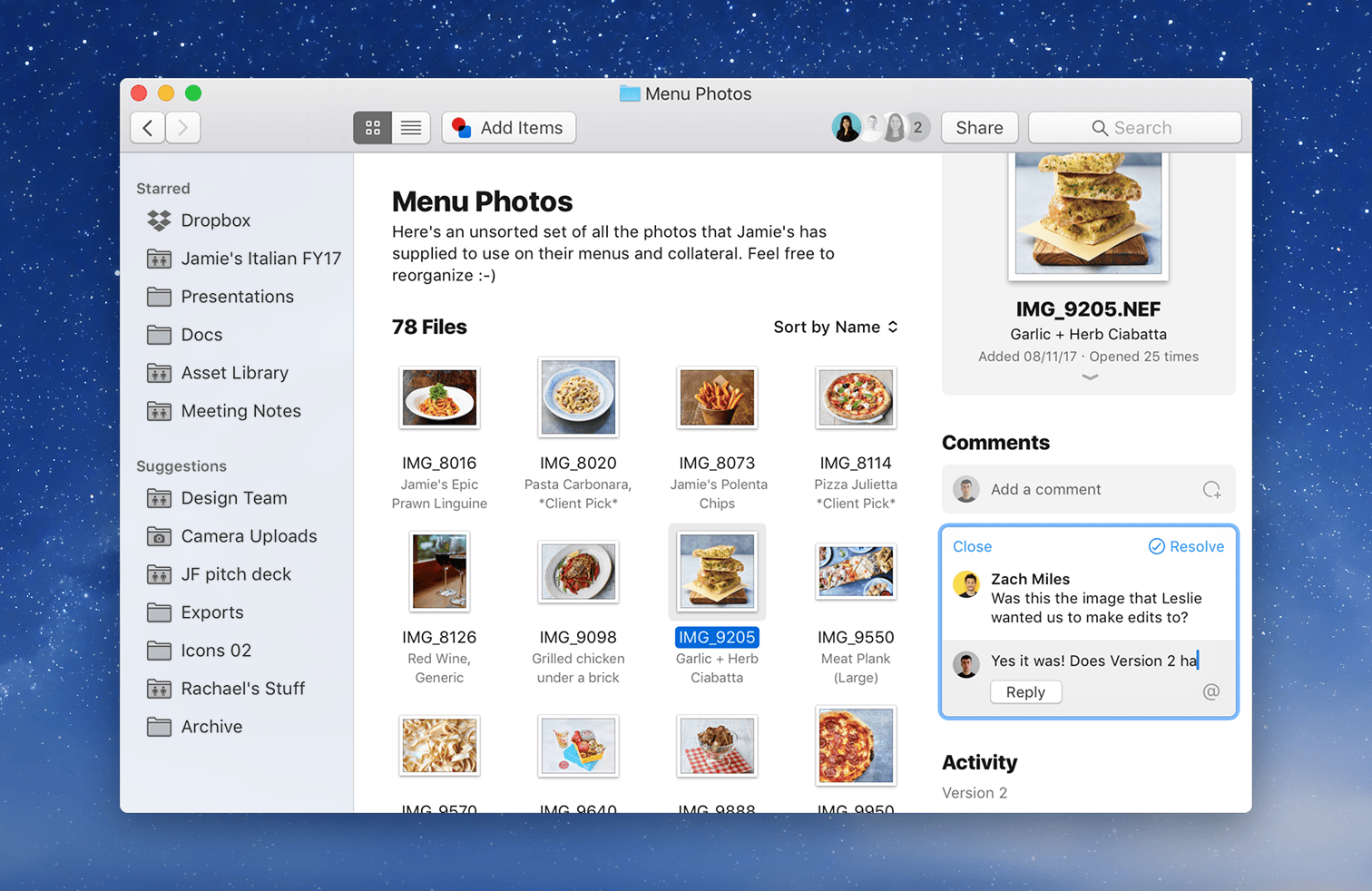Viewport: 1372px width, 891px height.
Task: Open the Dropbox item in sidebar
Action: click(x=215, y=220)
